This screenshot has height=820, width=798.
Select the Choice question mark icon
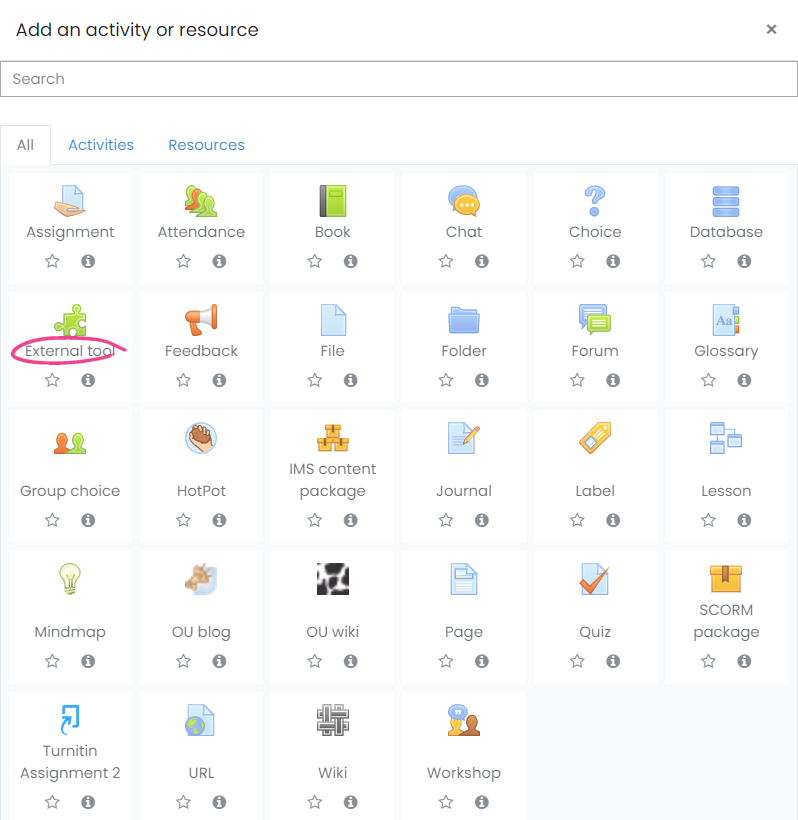[595, 201]
